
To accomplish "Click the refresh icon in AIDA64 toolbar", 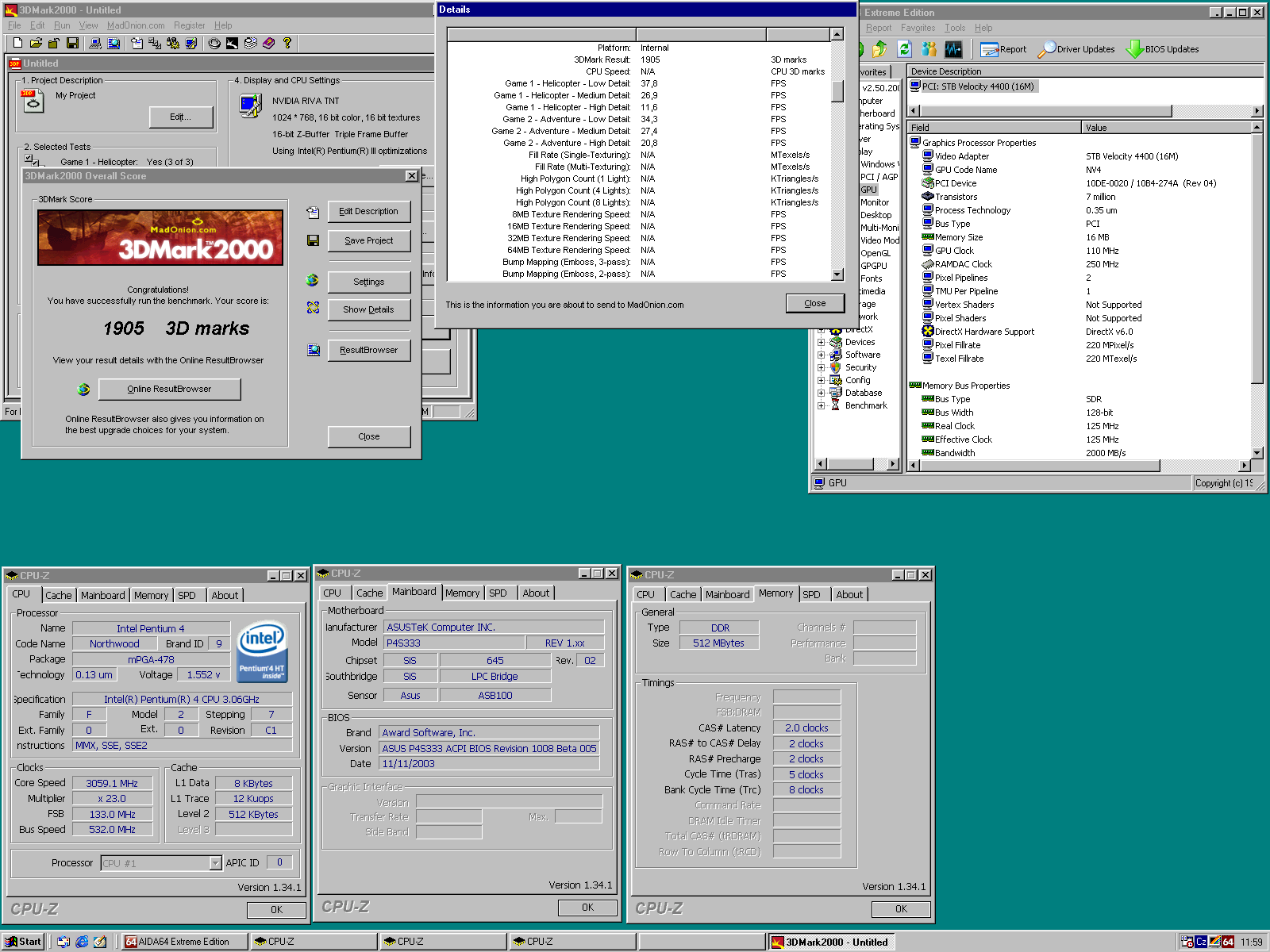I will point(904,49).
